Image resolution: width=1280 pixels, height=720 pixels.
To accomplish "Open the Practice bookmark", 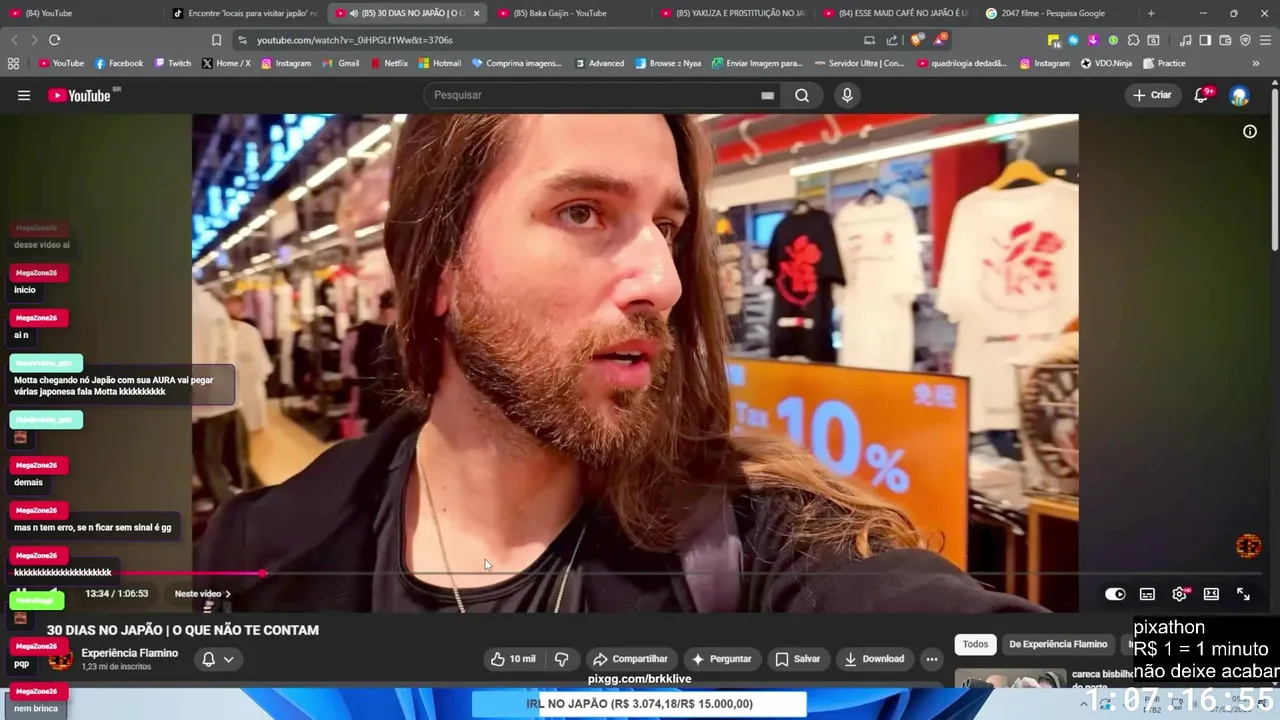I will tap(1164, 63).
